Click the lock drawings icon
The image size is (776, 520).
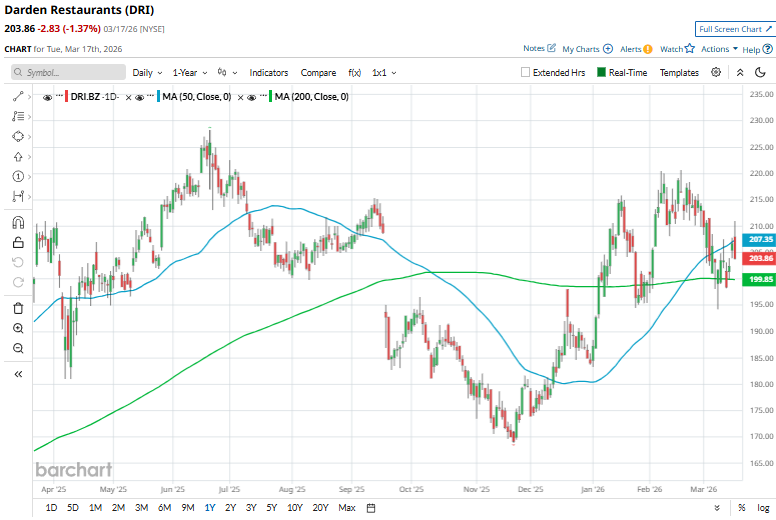[x=18, y=242]
